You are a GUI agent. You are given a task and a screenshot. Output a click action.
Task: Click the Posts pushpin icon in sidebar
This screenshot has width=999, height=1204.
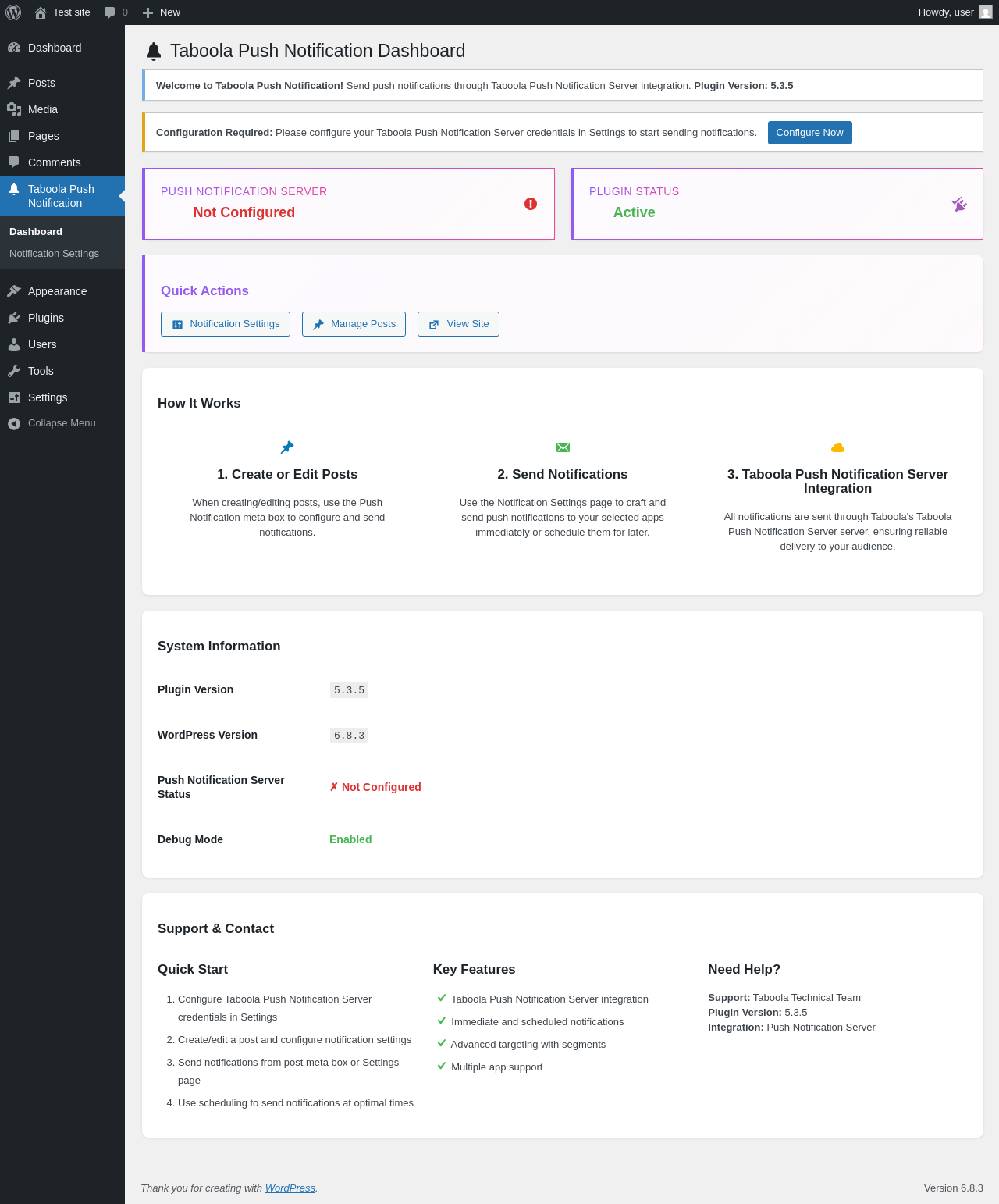coord(14,83)
